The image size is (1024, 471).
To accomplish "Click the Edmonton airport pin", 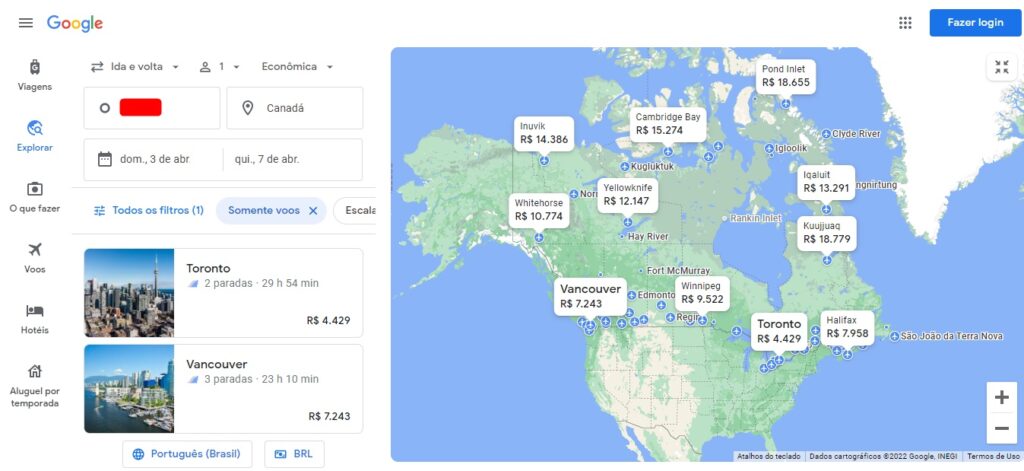I will [x=632, y=295].
